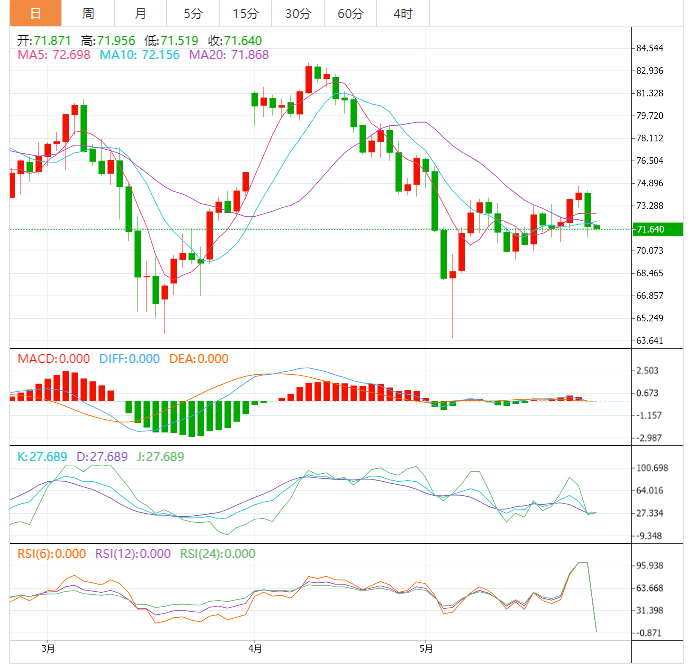The height and width of the screenshot is (667, 693).
Task: Choose the 30分 timeframe tab
Action: click(298, 13)
